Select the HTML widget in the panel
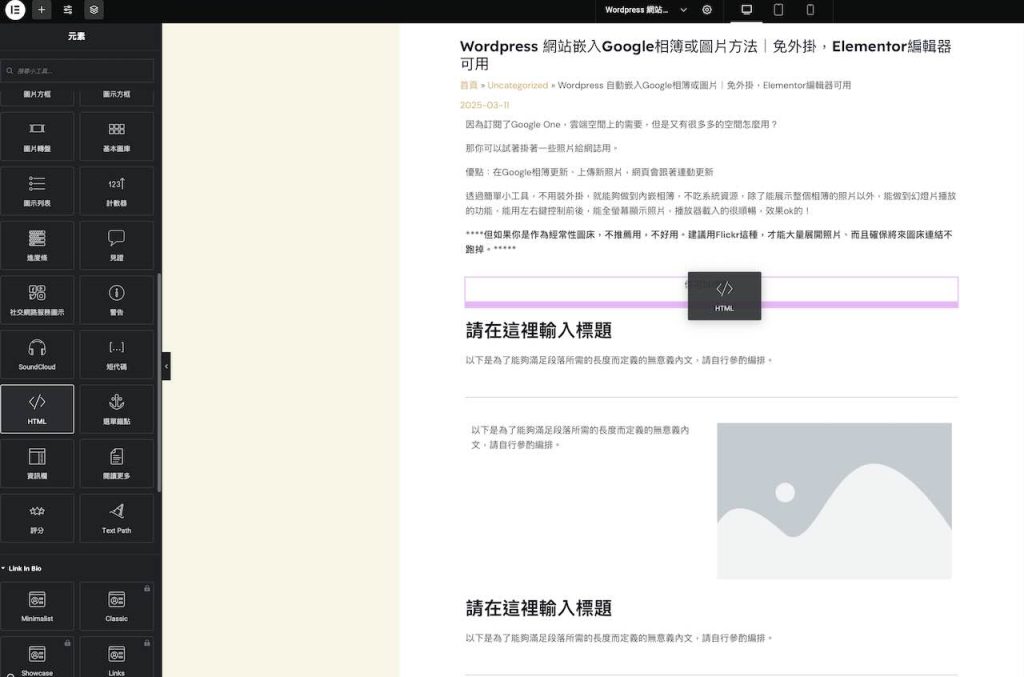This screenshot has width=1024, height=677. click(x=37, y=409)
